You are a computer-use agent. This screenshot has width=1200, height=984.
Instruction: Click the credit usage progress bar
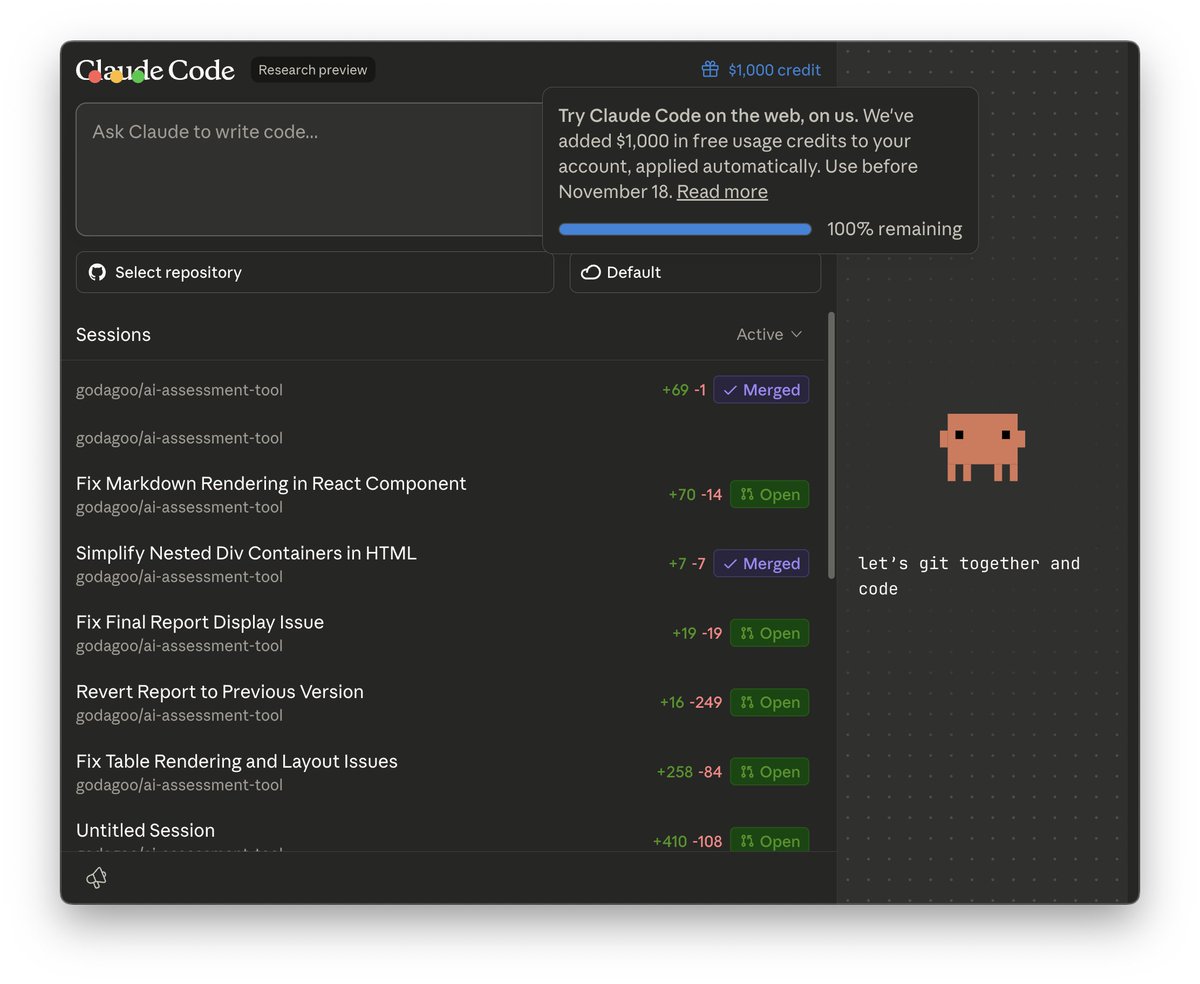(x=685, y=229)
